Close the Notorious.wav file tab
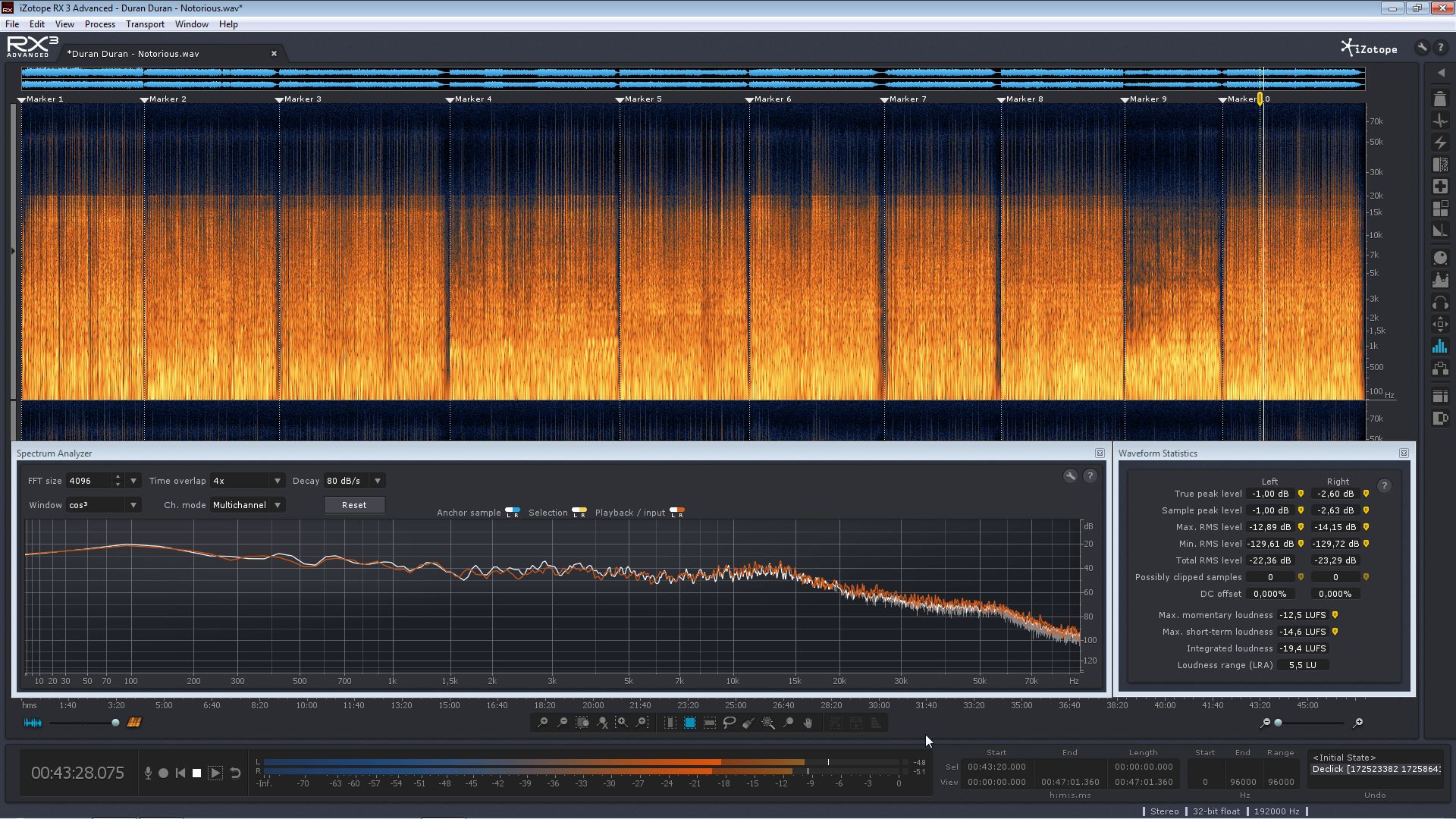The width and height of the screenshot is (1456, 819). tap(274, 53)
